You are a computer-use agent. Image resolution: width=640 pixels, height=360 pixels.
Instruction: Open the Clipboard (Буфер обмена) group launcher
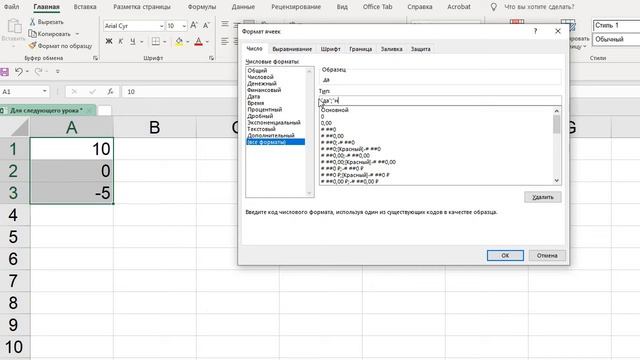(x=96, y=58)
